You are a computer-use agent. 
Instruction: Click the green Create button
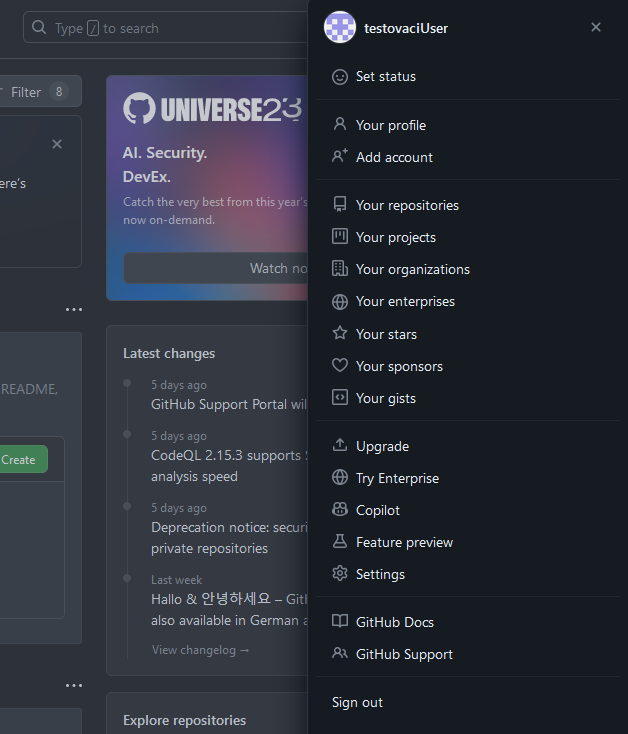(23, 459)
